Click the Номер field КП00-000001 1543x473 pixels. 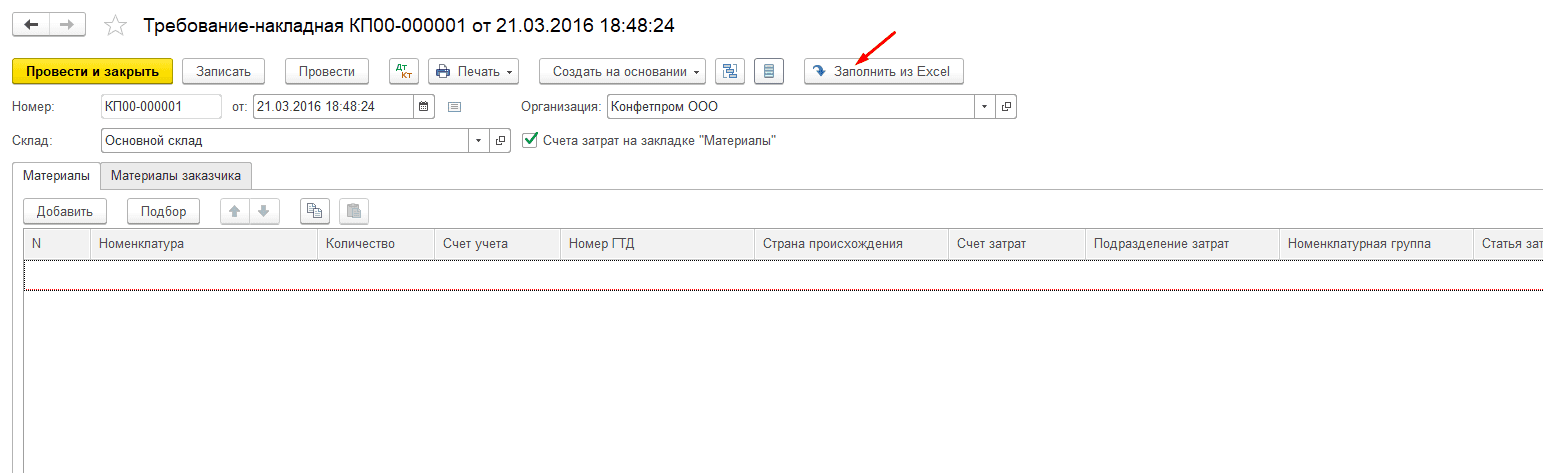click(x=162, y=106)
